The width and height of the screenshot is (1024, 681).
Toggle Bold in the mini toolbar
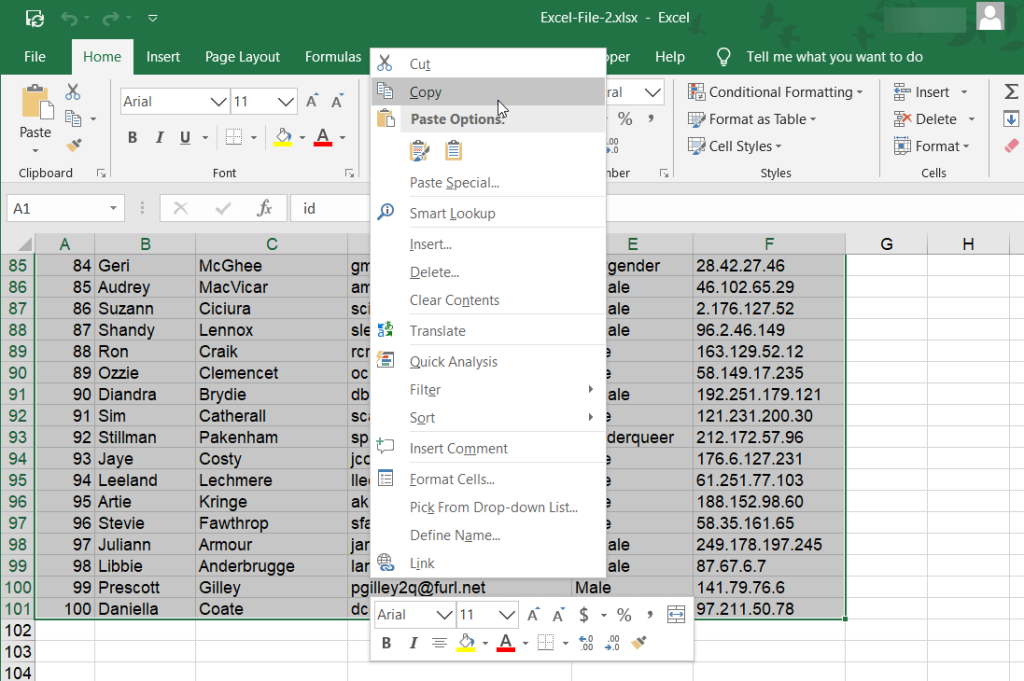click(x=387, y=643)
